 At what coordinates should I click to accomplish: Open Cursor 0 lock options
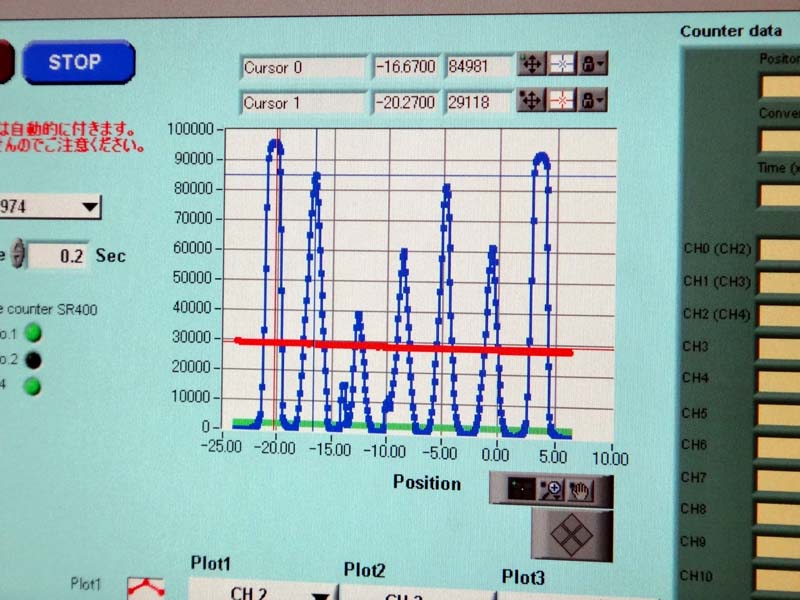point(594,66)
